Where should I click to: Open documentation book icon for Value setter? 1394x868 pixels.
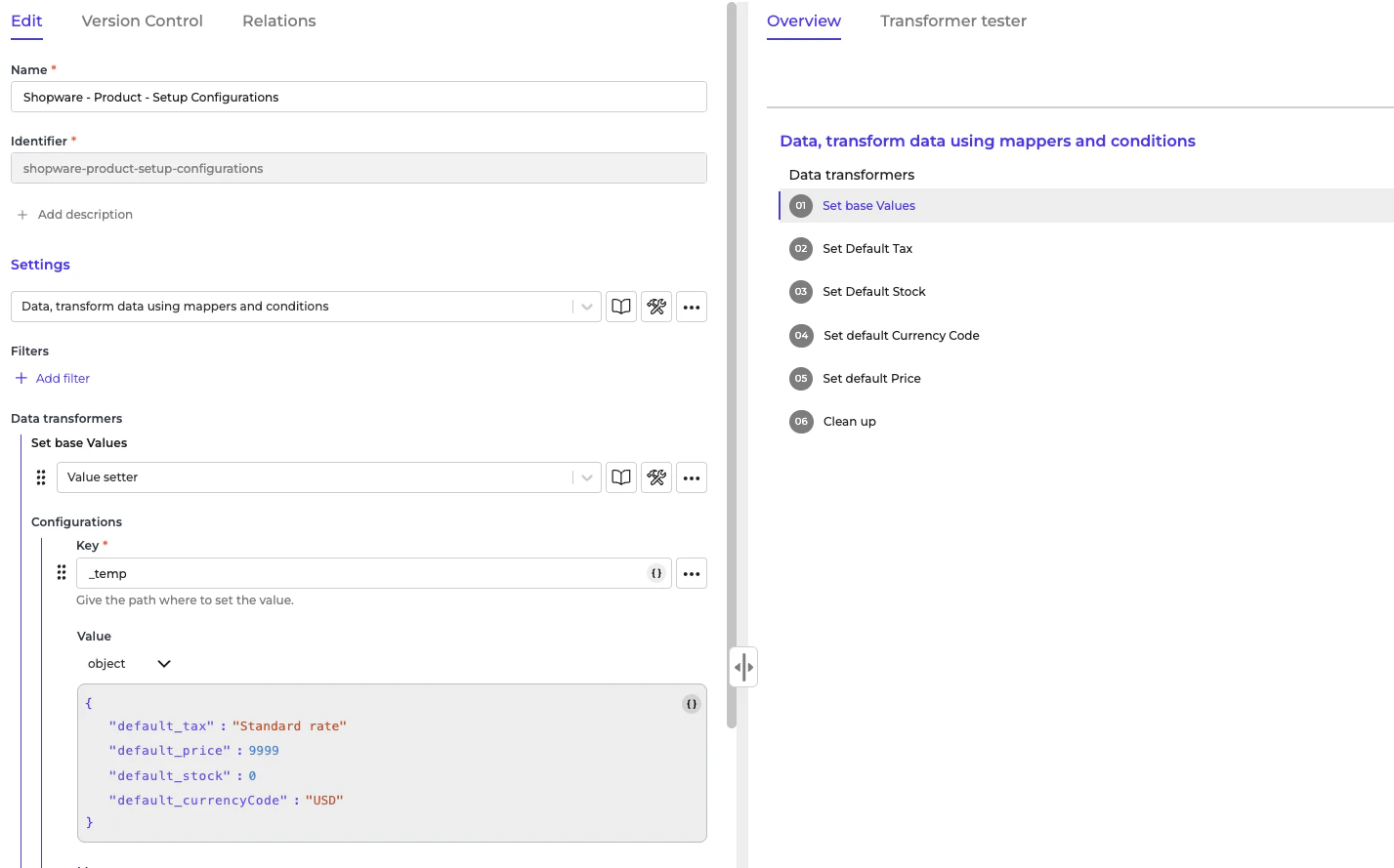621,477
